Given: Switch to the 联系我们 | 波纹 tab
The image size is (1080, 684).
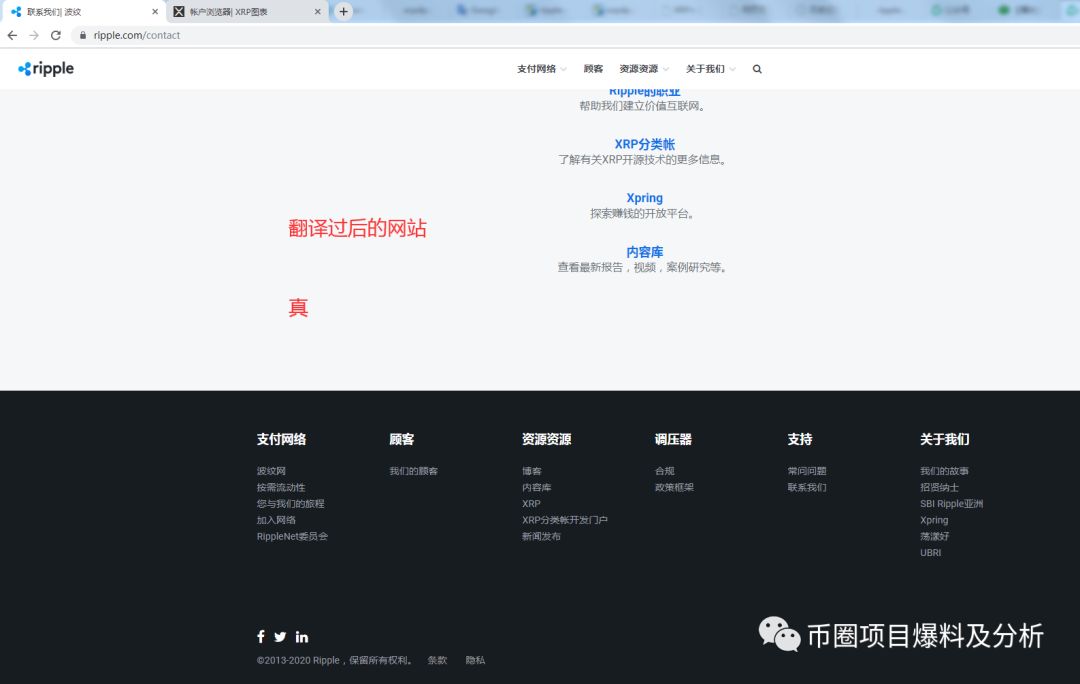Looking at the screenshot, I should [x=83, y=12].
